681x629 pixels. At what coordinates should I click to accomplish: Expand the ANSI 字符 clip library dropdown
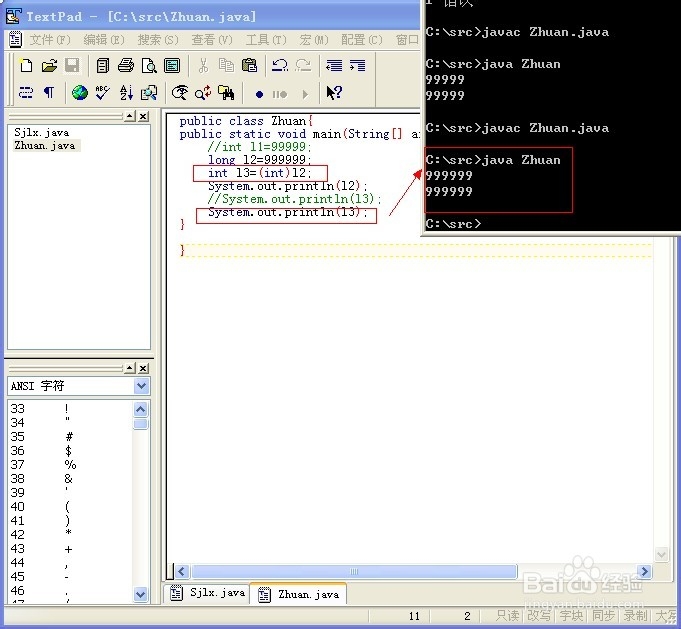coord(142,386)
